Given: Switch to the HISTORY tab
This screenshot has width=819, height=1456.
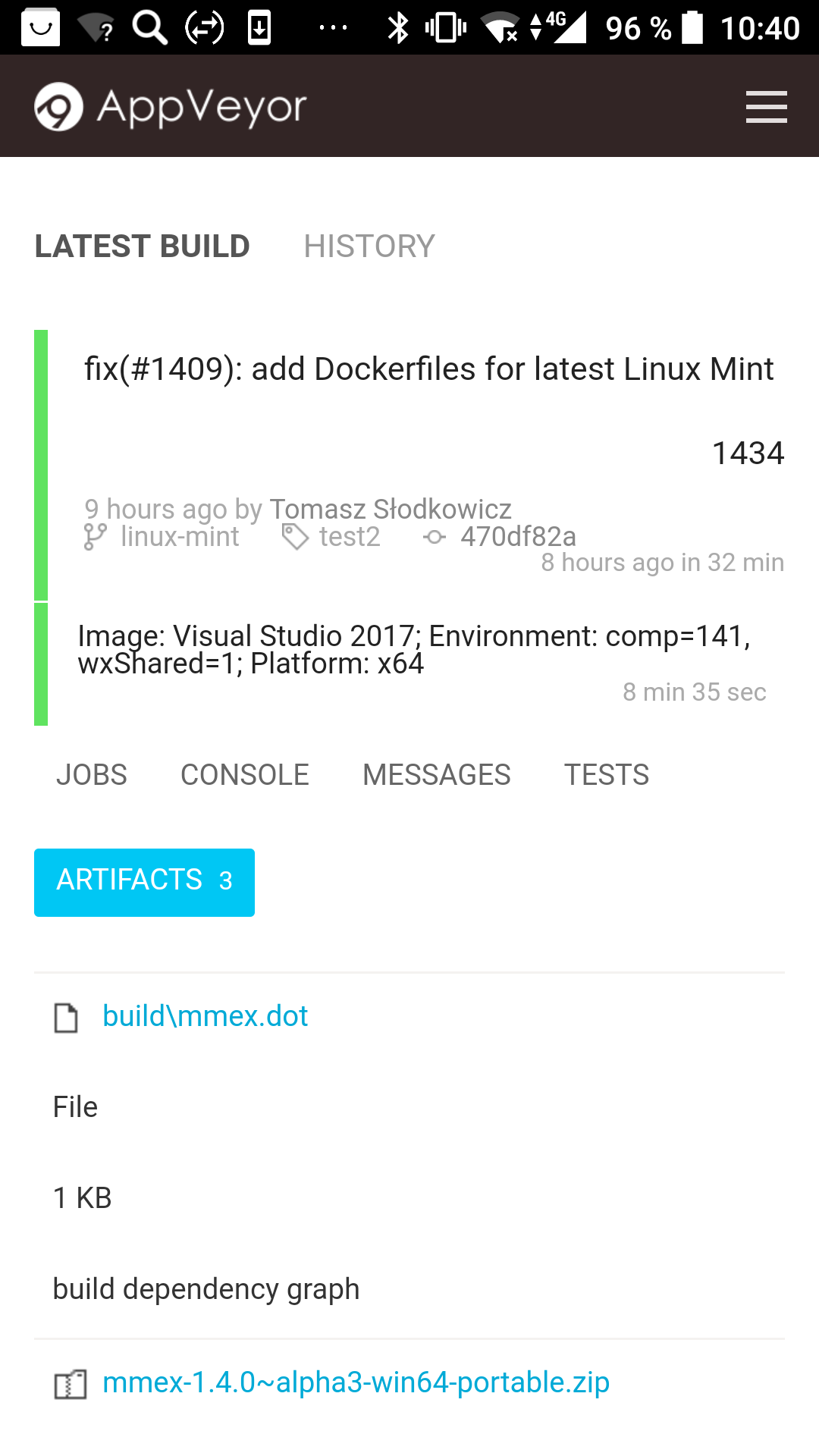Looking at the screenshot, I should pos(369,246).
